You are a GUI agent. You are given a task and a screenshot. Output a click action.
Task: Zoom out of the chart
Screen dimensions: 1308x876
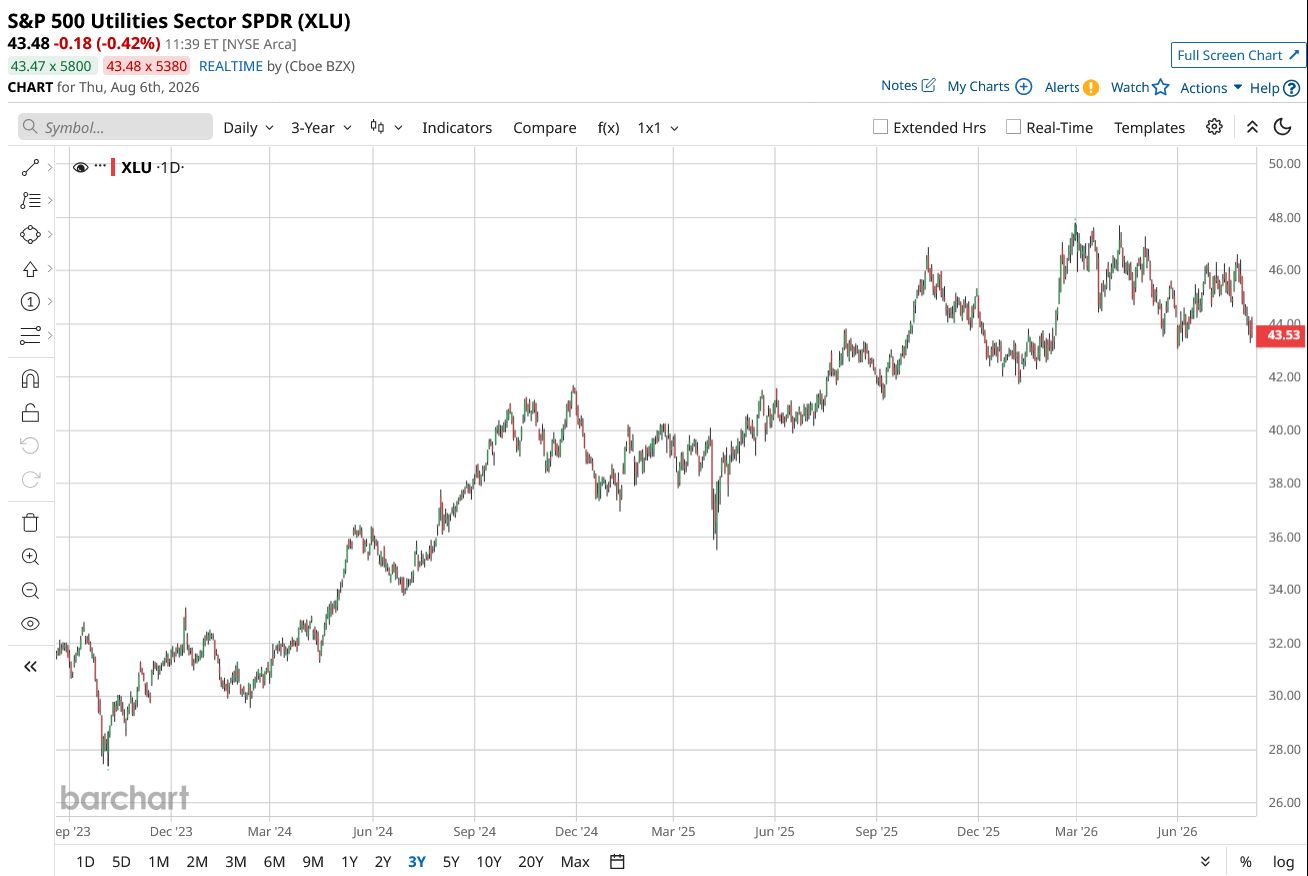[x=30, y=590]
